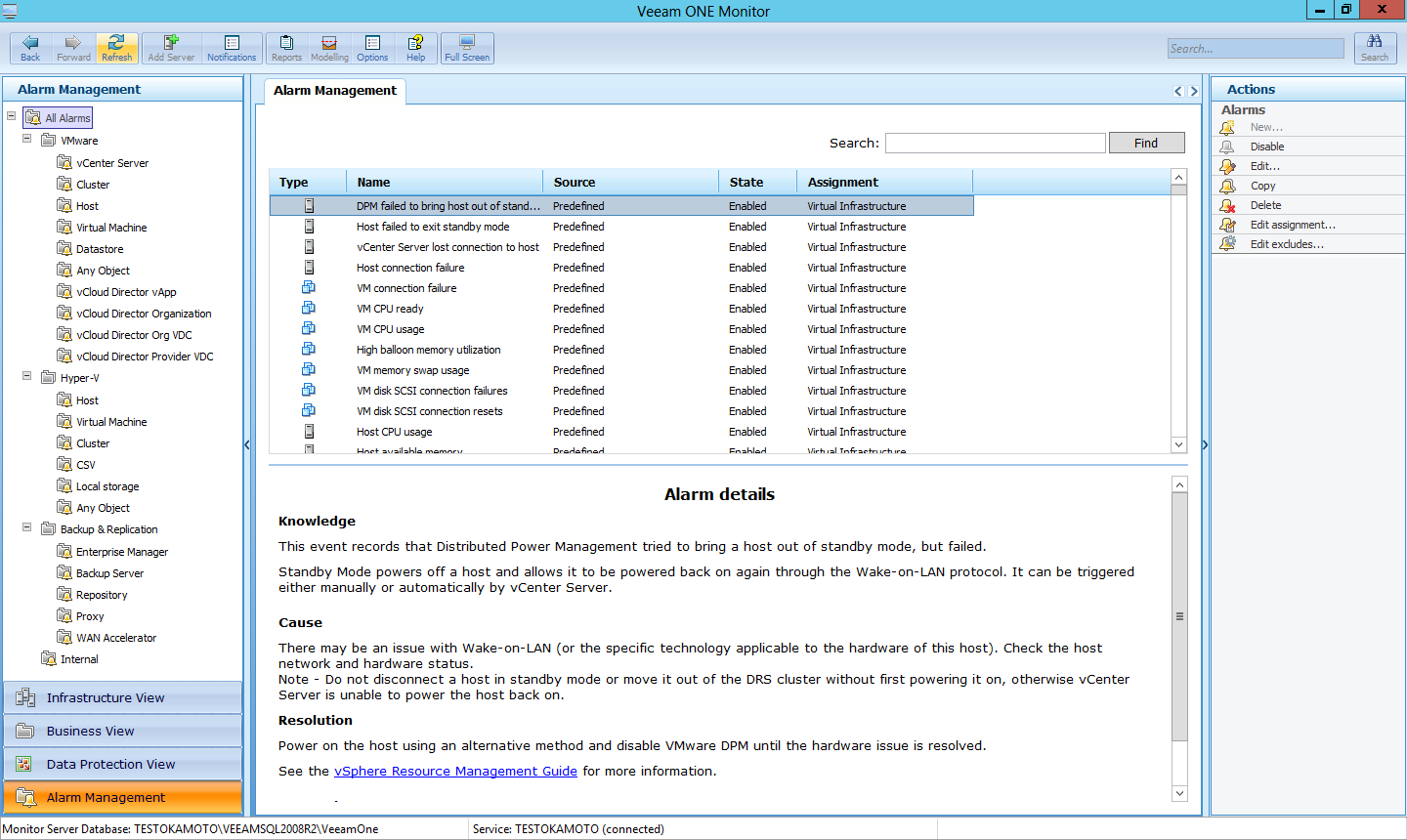The height and width of the screenshot is (840, 1407).
Task: Click the tab scroll right arrow
Action: [1193, 91]
